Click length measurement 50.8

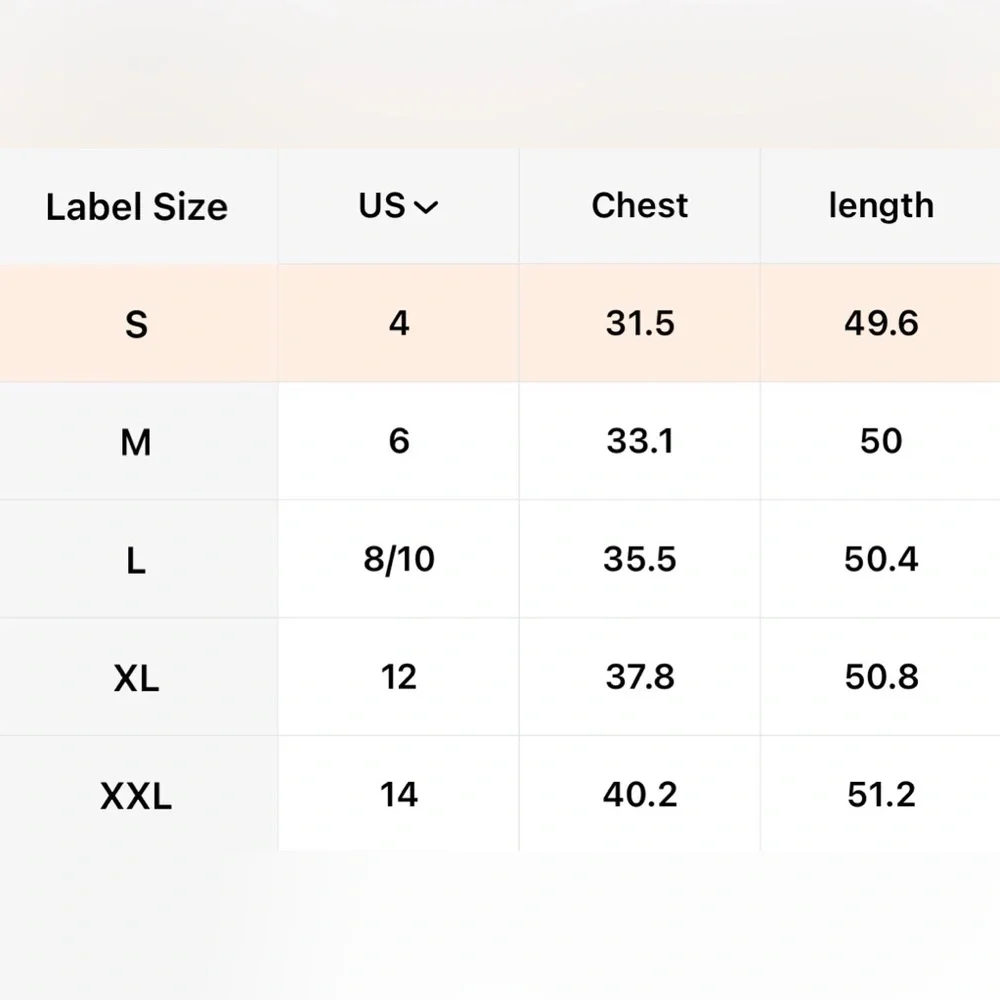tap(881, 677)
